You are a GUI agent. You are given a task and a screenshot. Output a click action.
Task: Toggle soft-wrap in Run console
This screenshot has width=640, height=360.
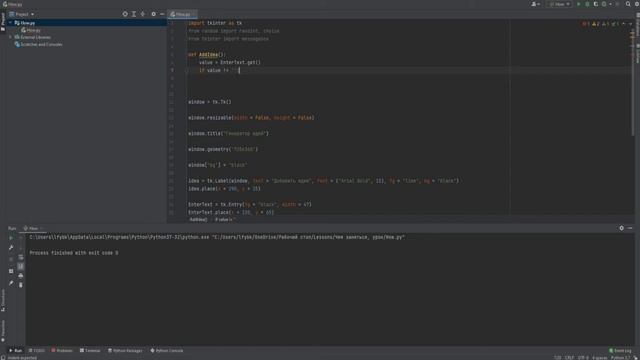tap(21, 257)
